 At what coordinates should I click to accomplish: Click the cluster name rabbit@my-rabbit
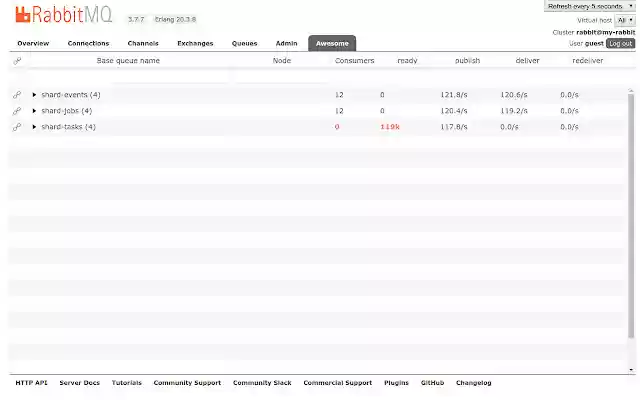[606, 32]
